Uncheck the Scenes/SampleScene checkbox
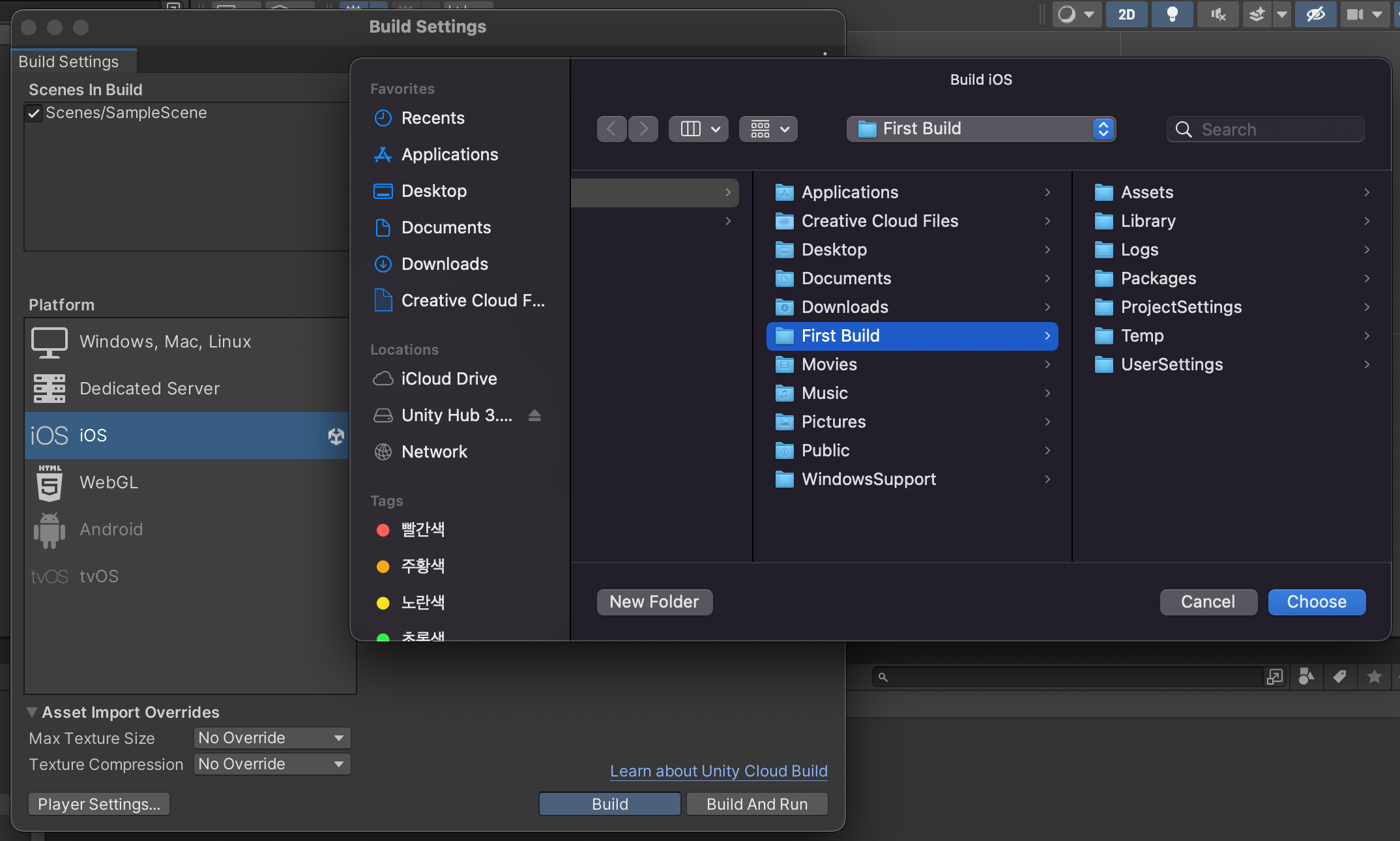 [x=35, y=113]
